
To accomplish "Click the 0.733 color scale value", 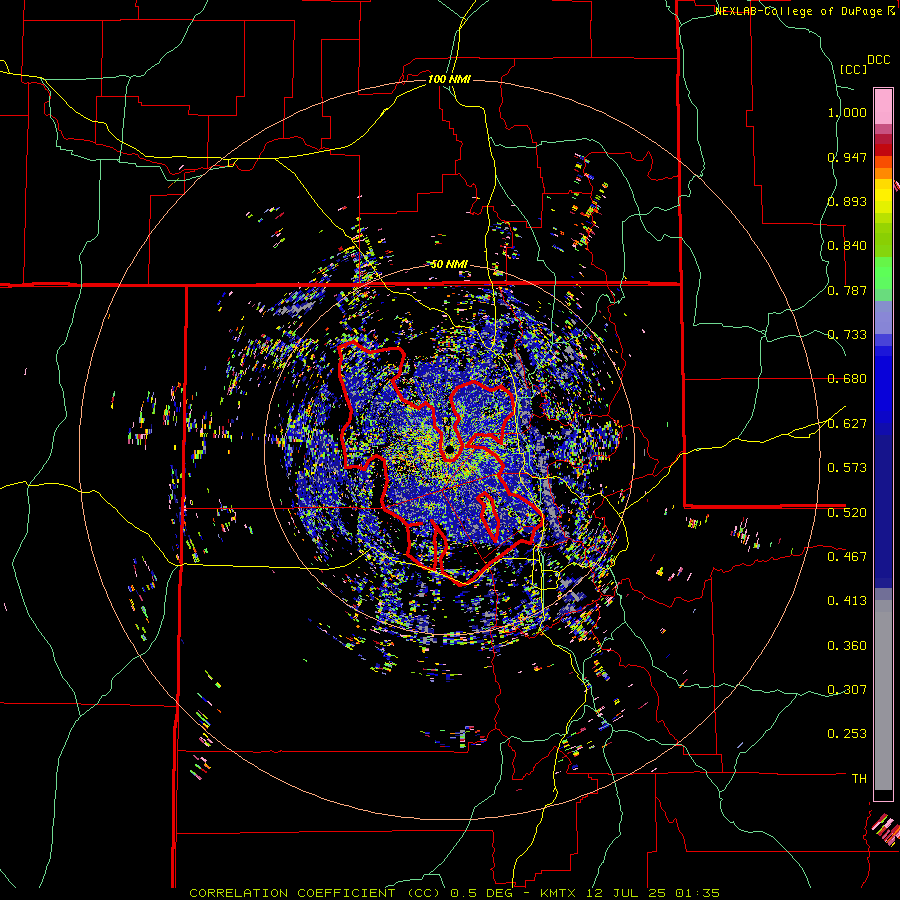I will pyautogui.click(x=847, y=335).
